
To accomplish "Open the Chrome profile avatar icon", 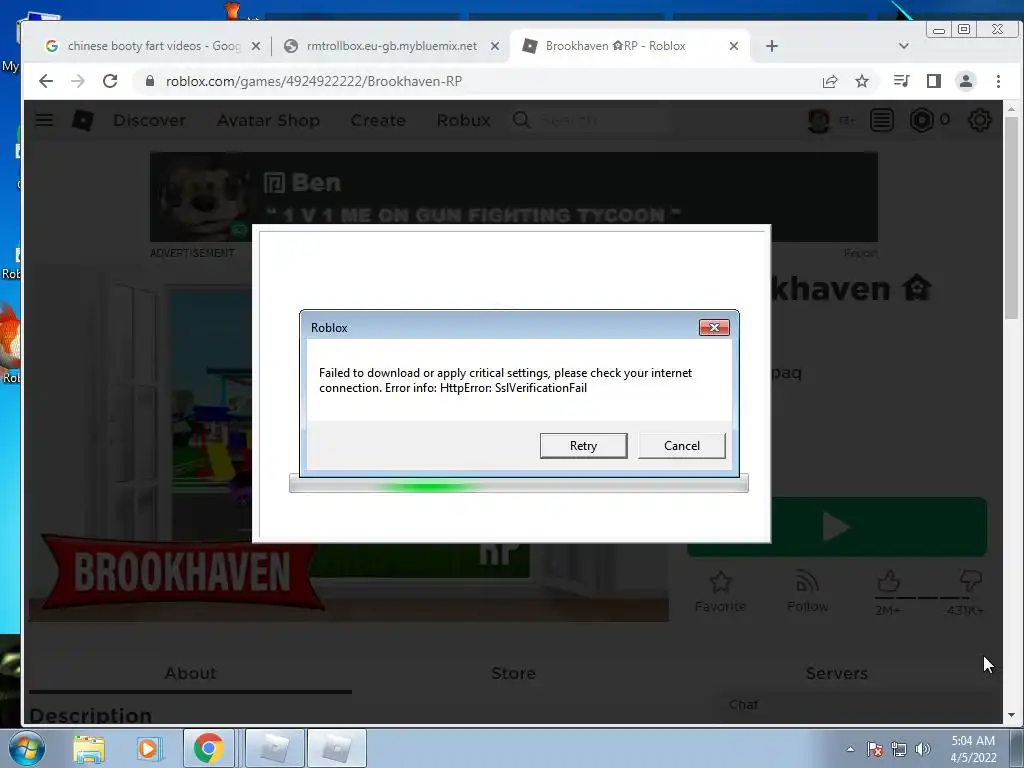I will click(x=965, y=81).
